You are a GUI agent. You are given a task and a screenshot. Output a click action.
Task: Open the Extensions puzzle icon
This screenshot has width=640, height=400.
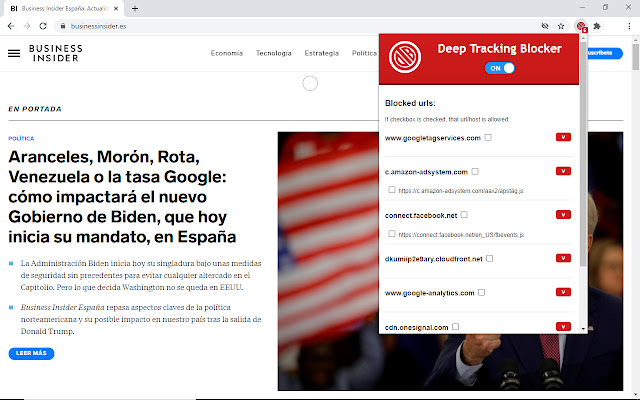(597, 26)
